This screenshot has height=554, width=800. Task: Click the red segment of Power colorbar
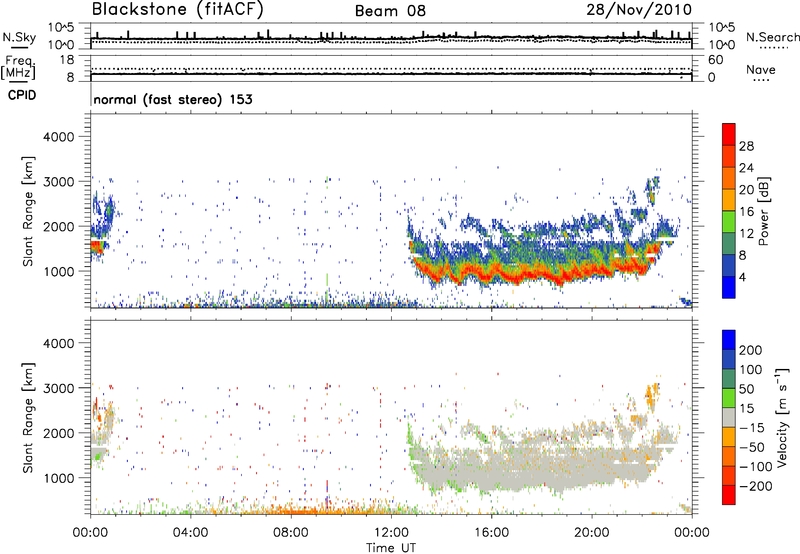[729, 134]
